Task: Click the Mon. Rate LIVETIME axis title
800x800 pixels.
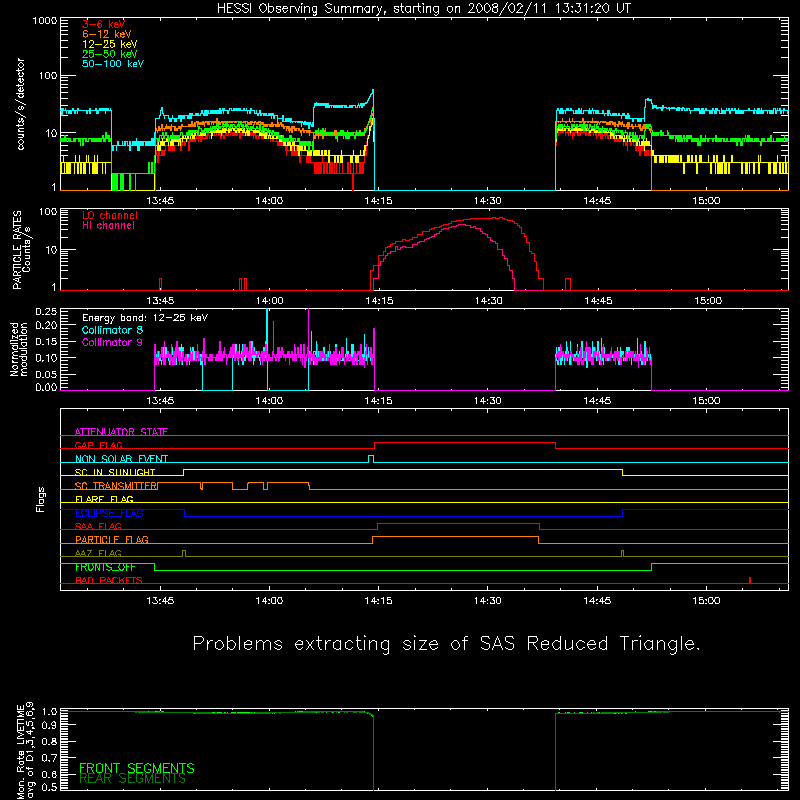Action: pos(26,750)
